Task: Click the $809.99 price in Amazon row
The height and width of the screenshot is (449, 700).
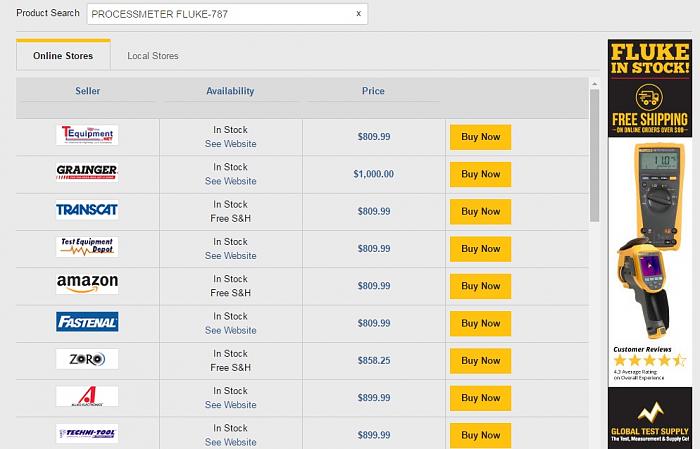Action: [374, 286]
